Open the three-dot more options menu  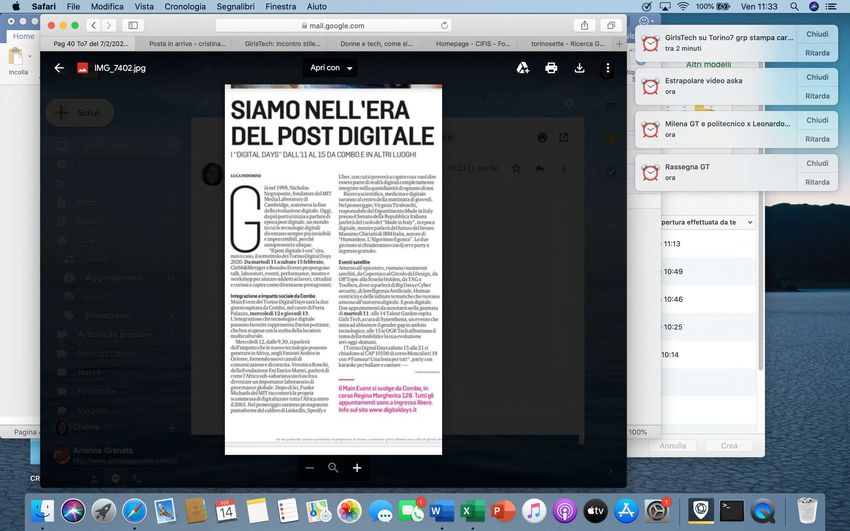coord(607,68)
